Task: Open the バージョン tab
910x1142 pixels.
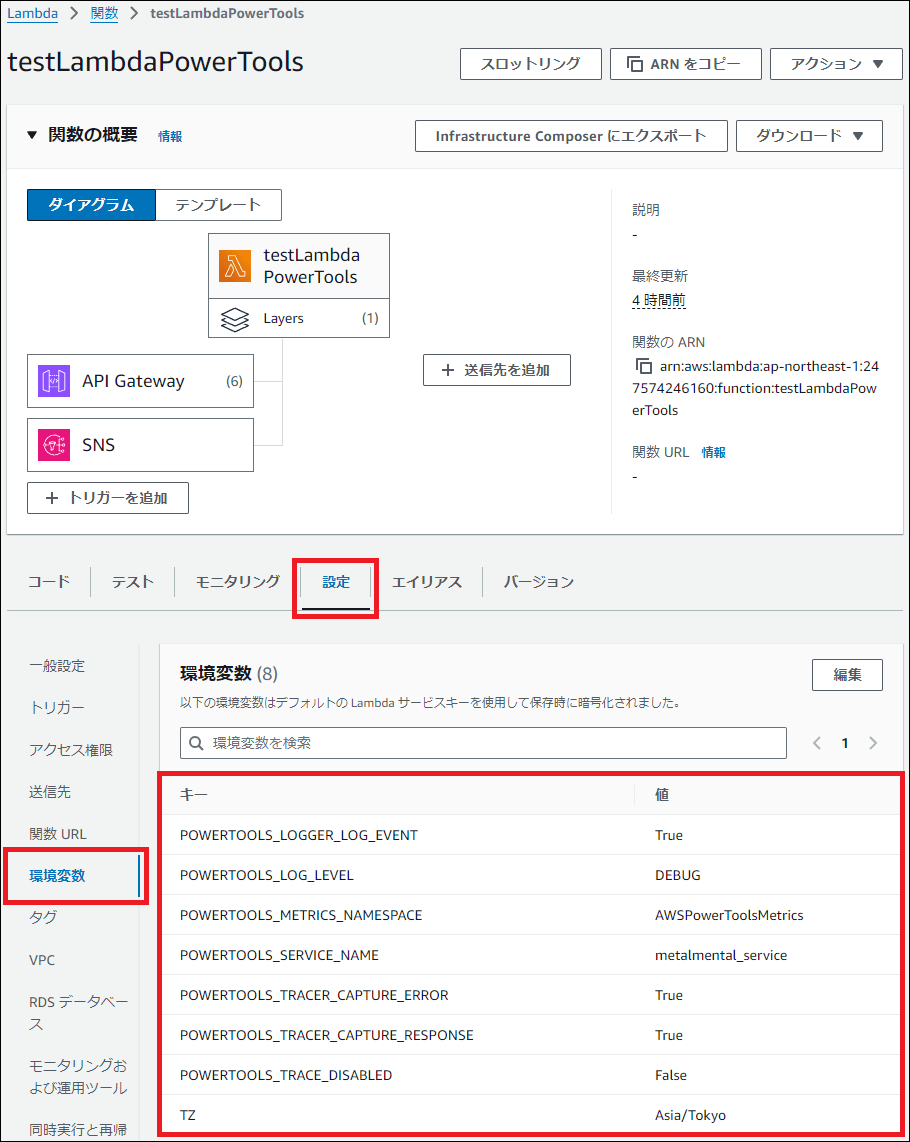Action: pyautogui.click(x=538, y=582)
